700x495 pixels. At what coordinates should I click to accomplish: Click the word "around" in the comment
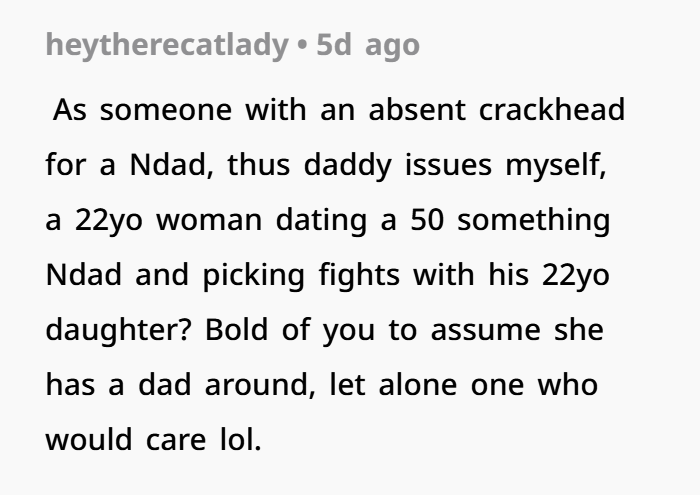click(260, 384)
